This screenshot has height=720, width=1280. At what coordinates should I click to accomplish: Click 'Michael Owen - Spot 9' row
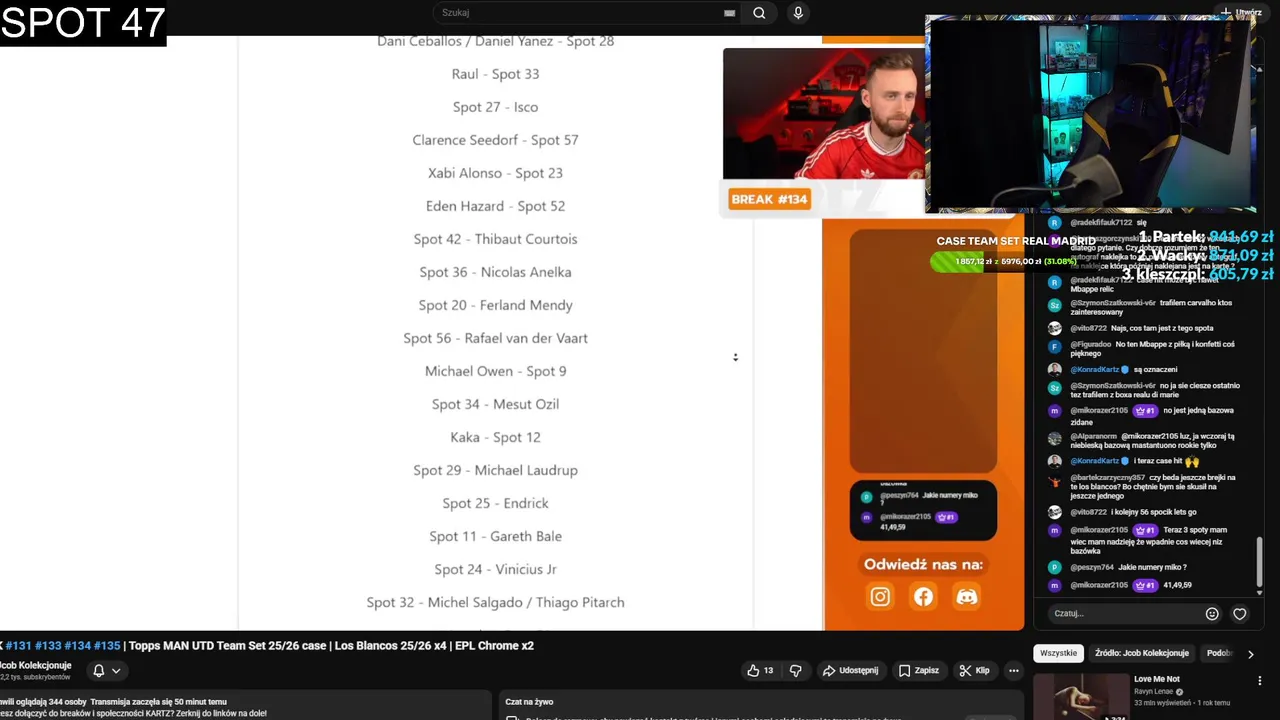click(x=495, y=371)
